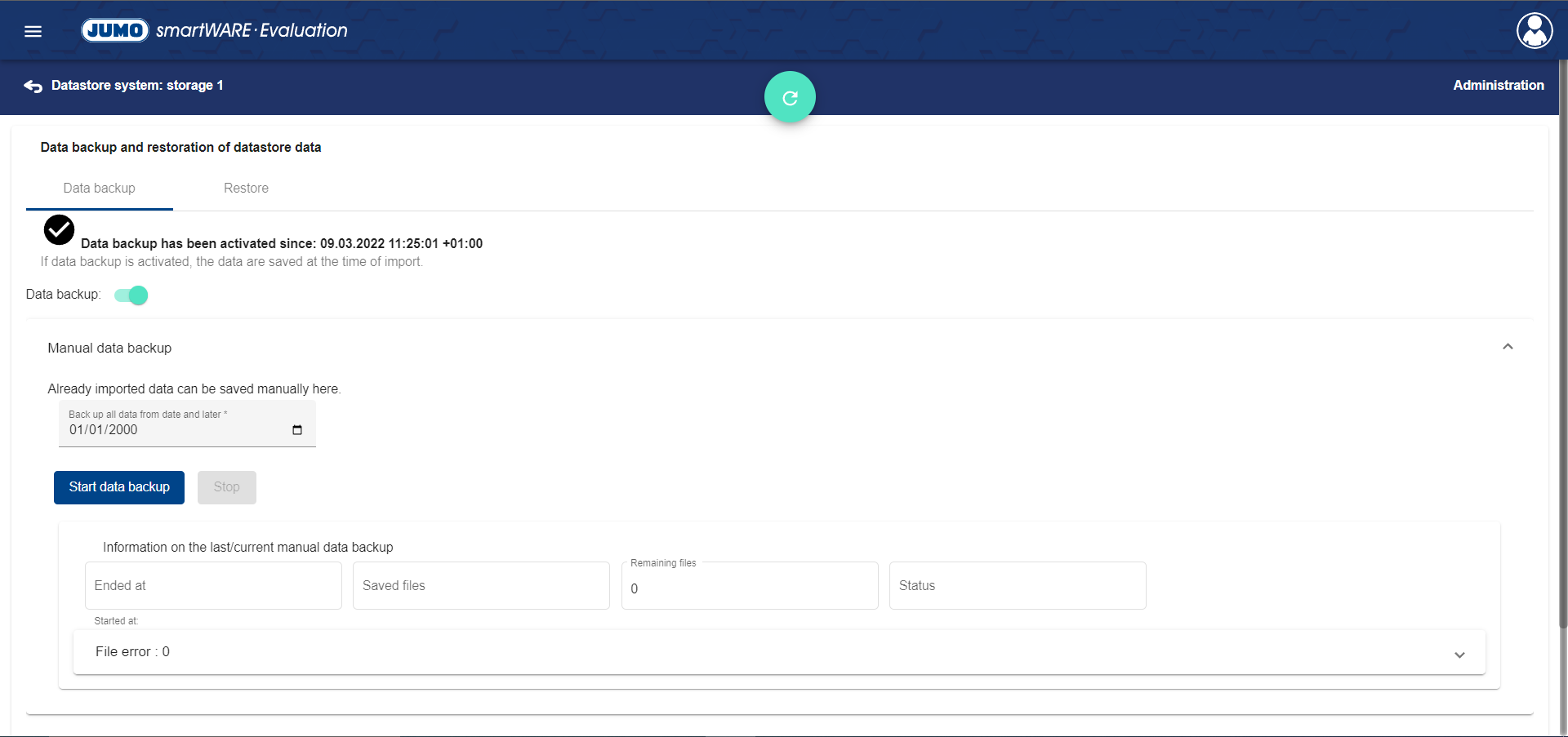
Task: Open the hamburger navigation menu
Action: [x=33, y=31]
